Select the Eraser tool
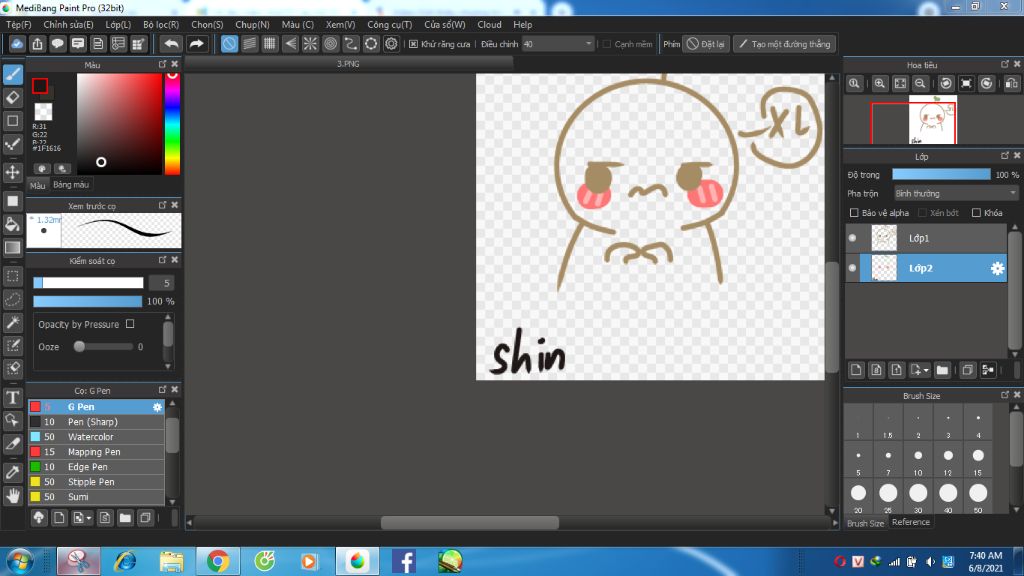 coord(13,97)
